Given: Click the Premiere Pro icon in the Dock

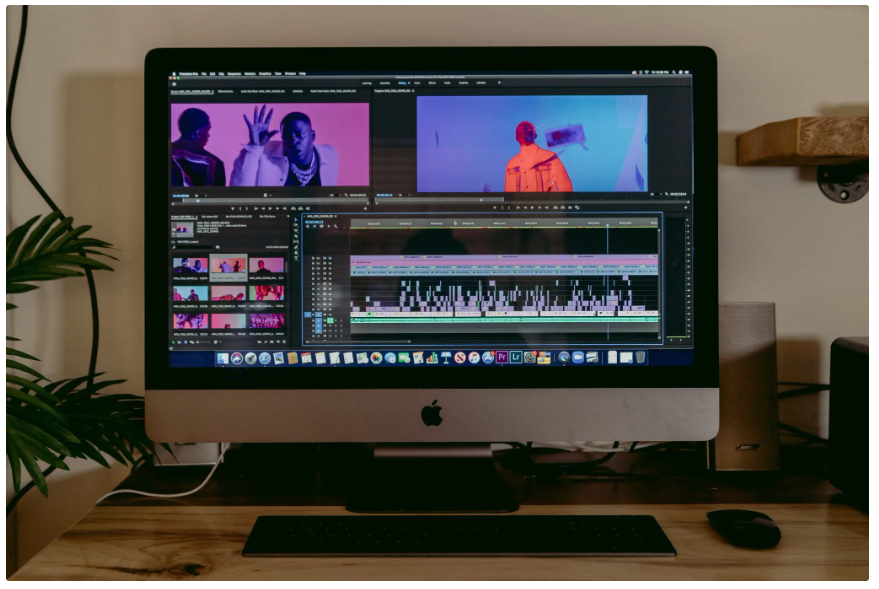Looking at the screenshot, I should (502, 357).
